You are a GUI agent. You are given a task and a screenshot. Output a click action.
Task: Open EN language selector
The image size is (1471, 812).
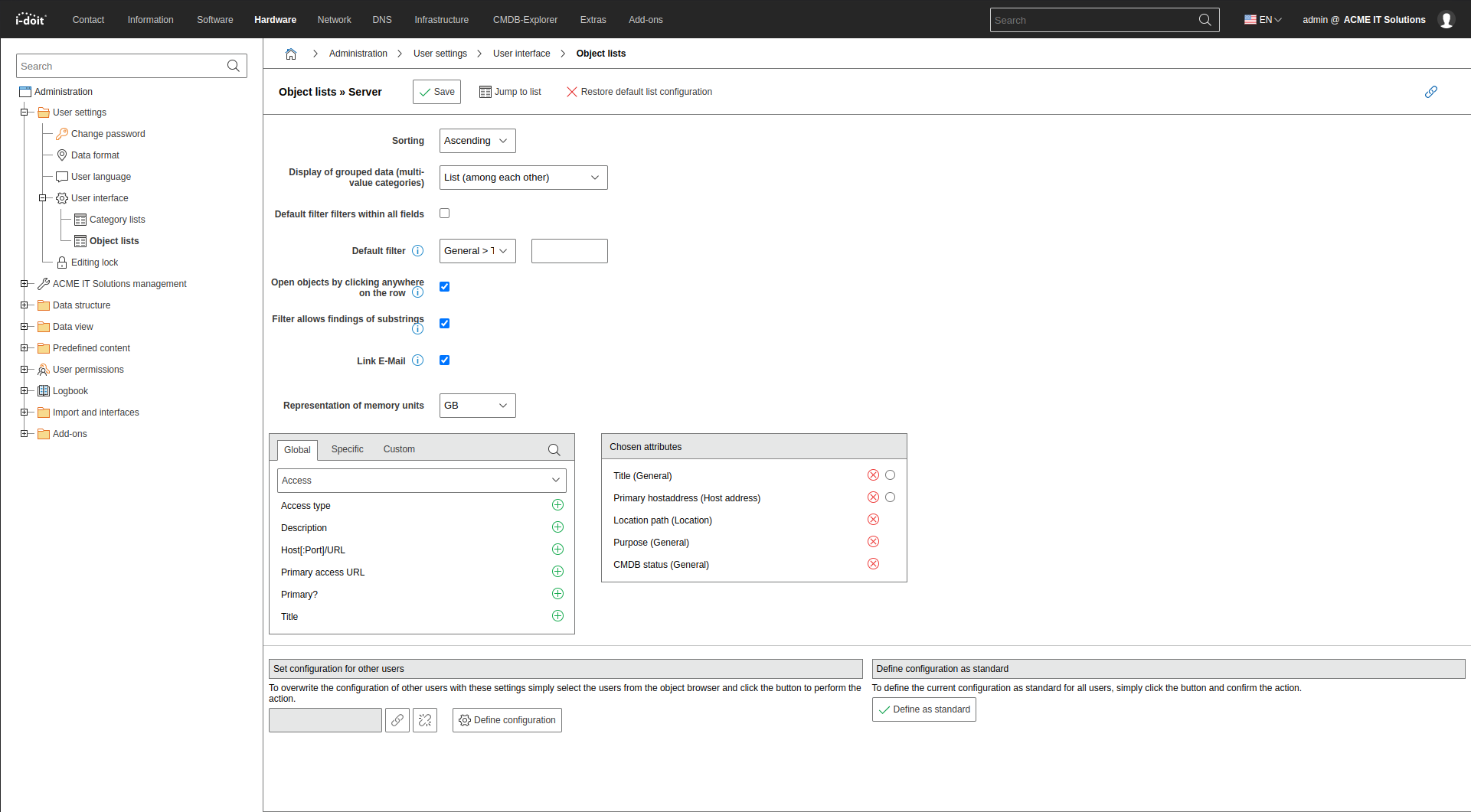click(x=1263, y=20)
